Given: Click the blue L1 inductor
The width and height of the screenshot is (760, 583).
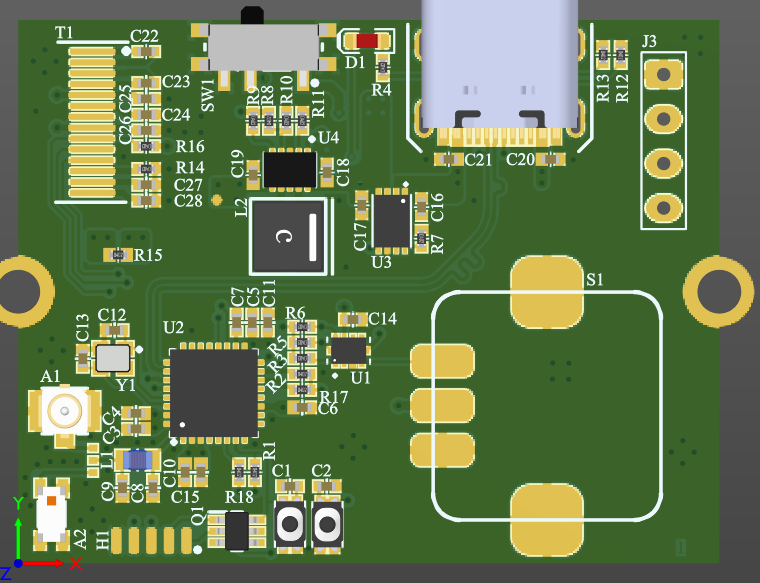Looking at the screenshot, I should [x=138, y=460].
